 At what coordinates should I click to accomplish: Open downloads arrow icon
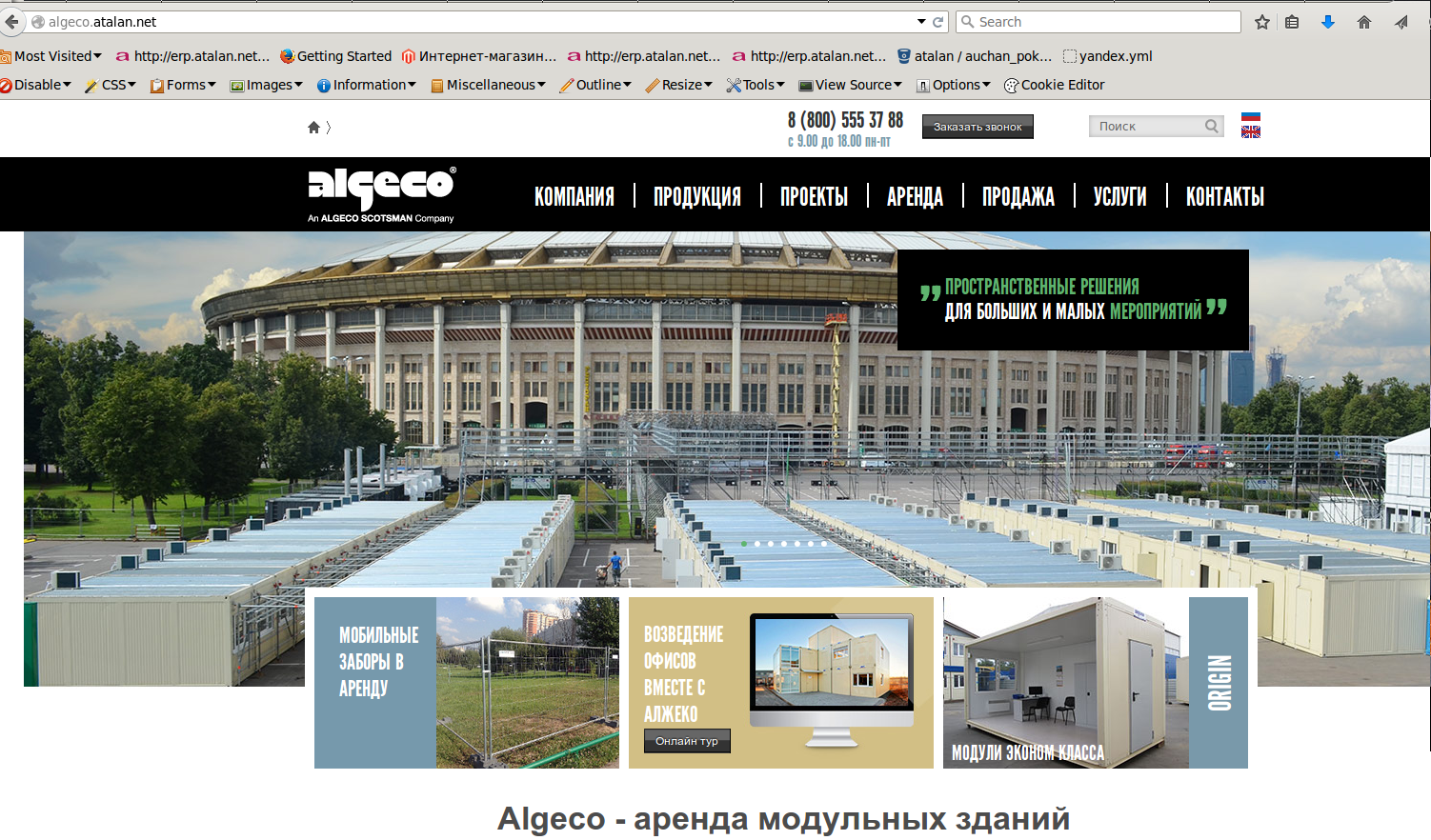[x=1328, y=22]
